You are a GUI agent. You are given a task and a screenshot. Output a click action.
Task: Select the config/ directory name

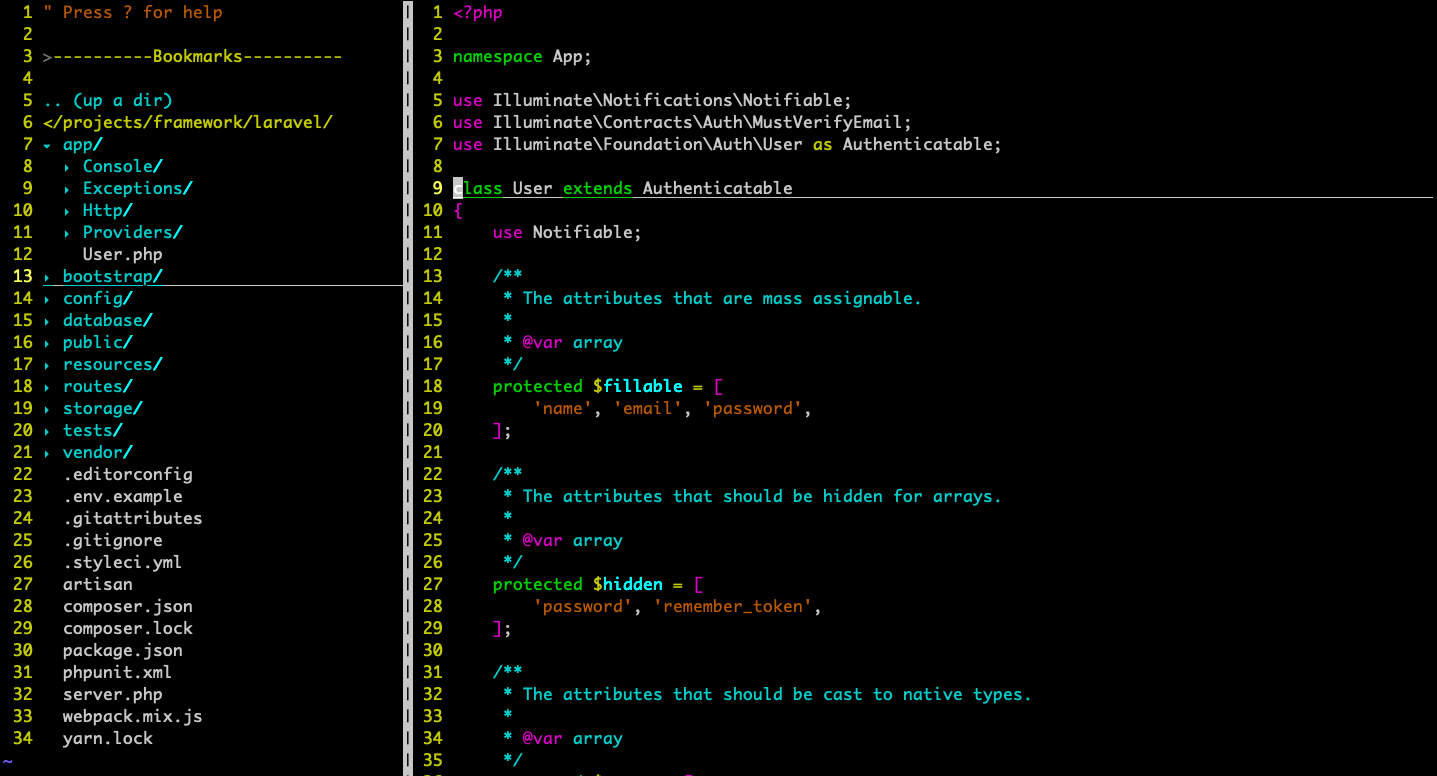pos(98,298)
